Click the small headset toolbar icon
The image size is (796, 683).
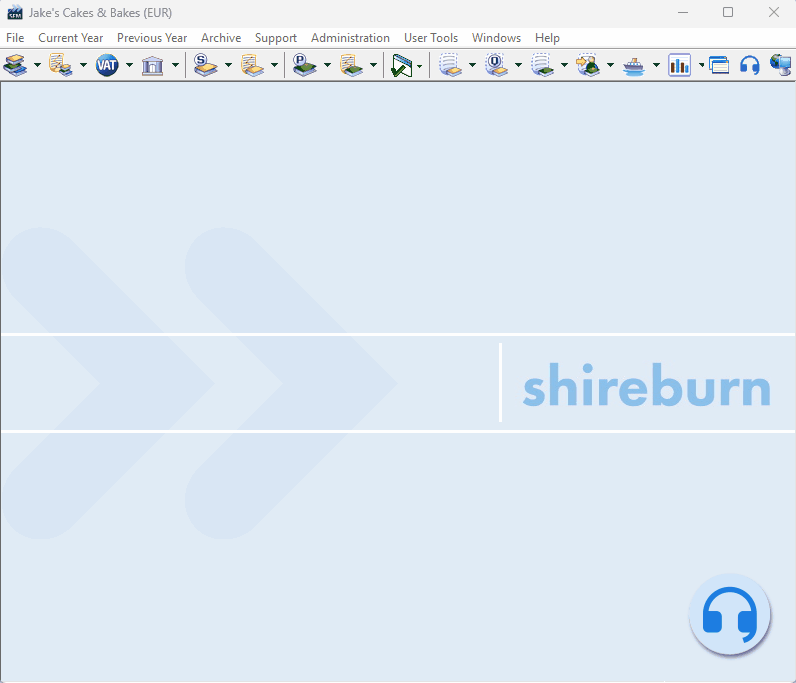pos(749,65)
